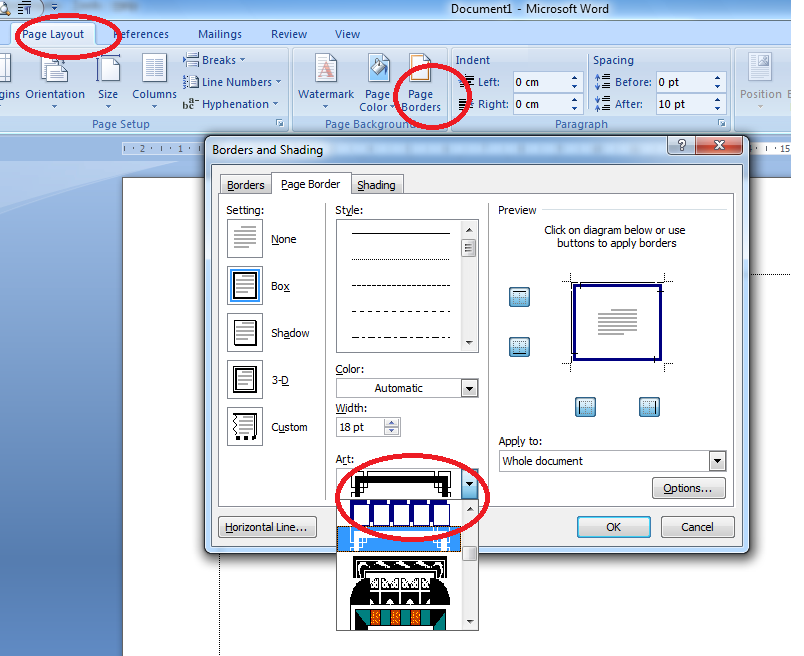Click the Page Borders ribbon button
The image size is (804, 656).
click(x=420, y=82)
